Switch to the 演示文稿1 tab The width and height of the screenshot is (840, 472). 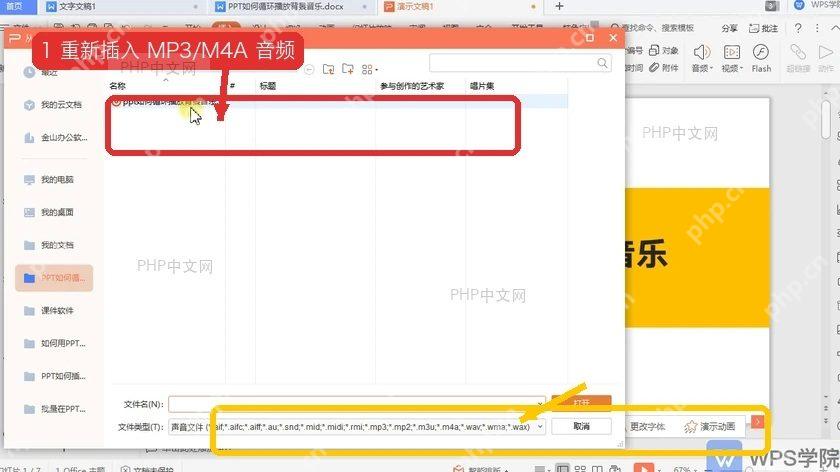(x=461, y=6)
